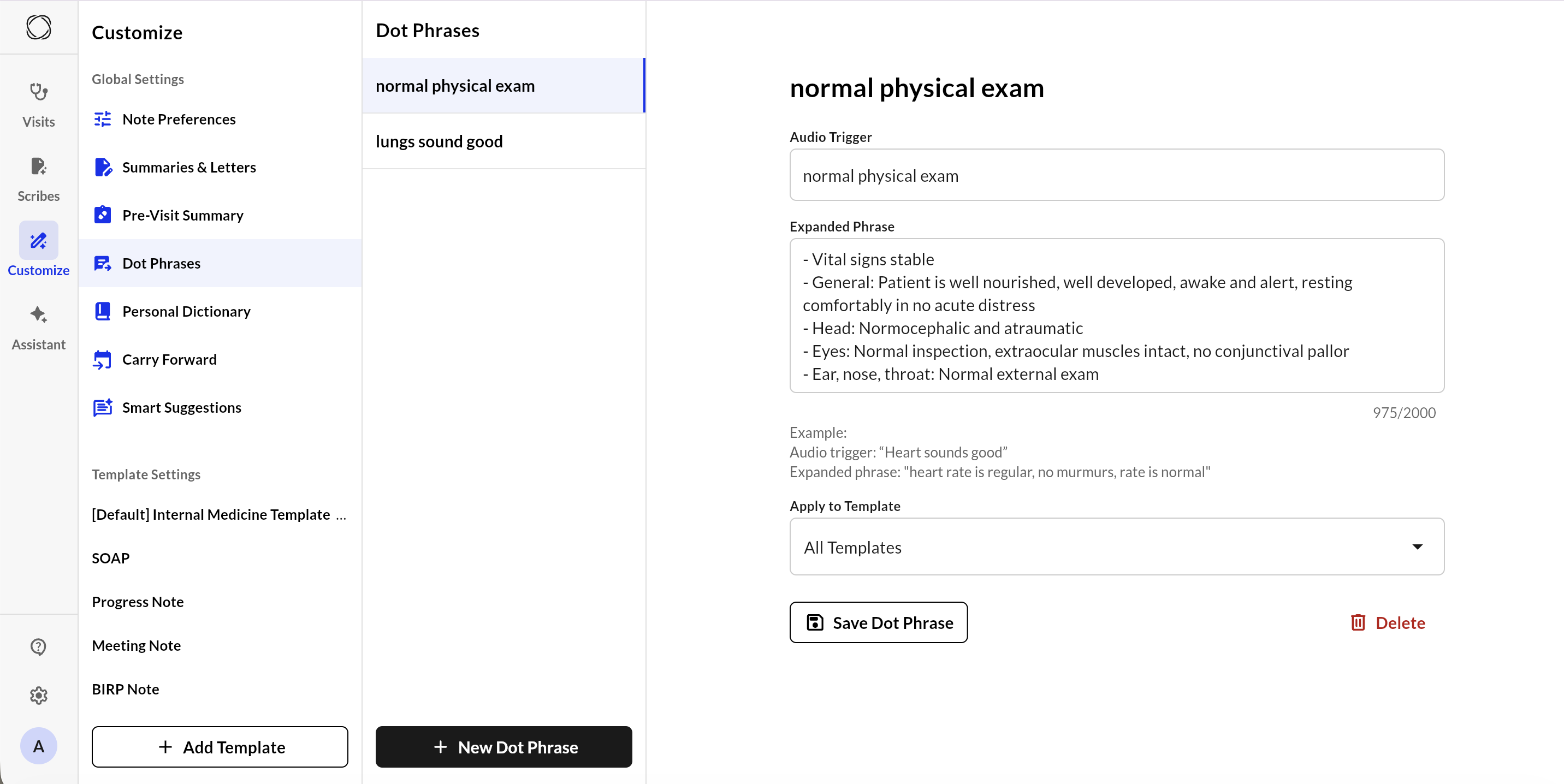Screen dimensions: 1564x784
Task: Open Summaries & Letters settings
Action: [189, 168]
